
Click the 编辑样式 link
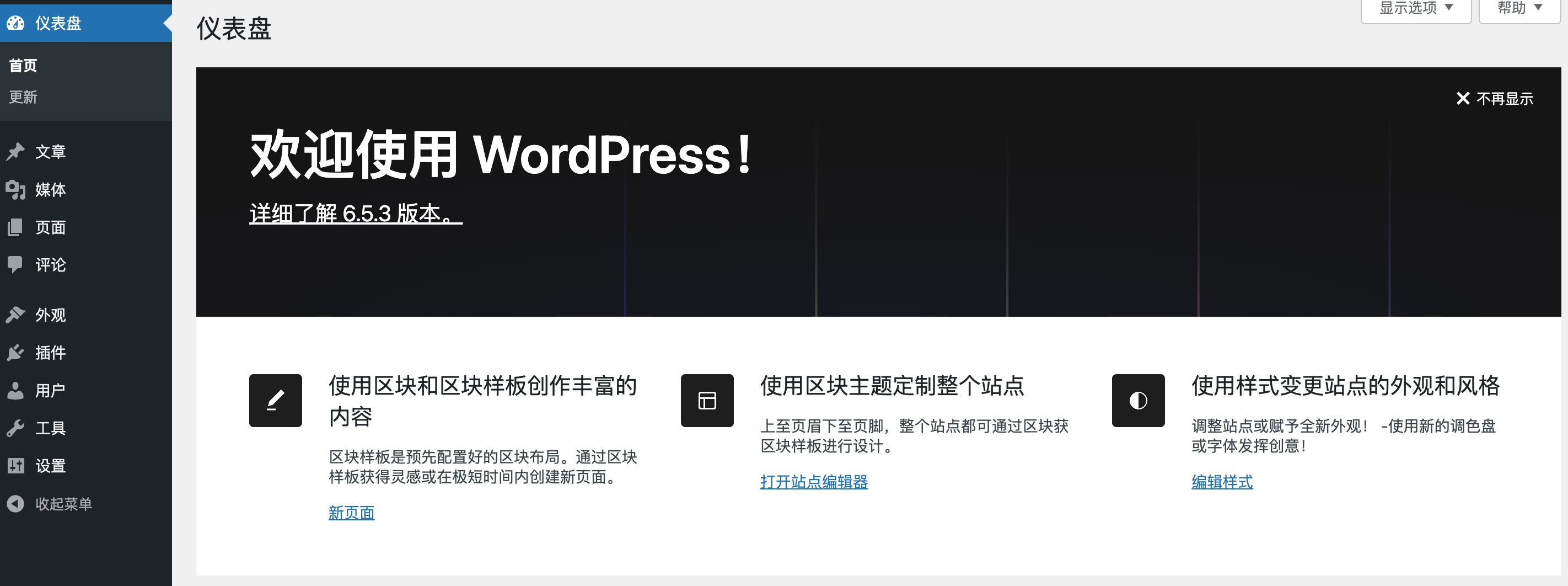click(1222, 482)
